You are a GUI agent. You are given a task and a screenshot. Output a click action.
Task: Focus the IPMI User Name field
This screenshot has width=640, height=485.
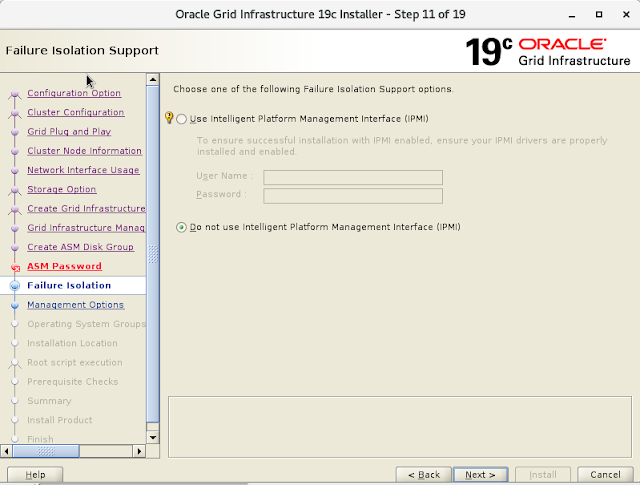click(x=353, y=177)
